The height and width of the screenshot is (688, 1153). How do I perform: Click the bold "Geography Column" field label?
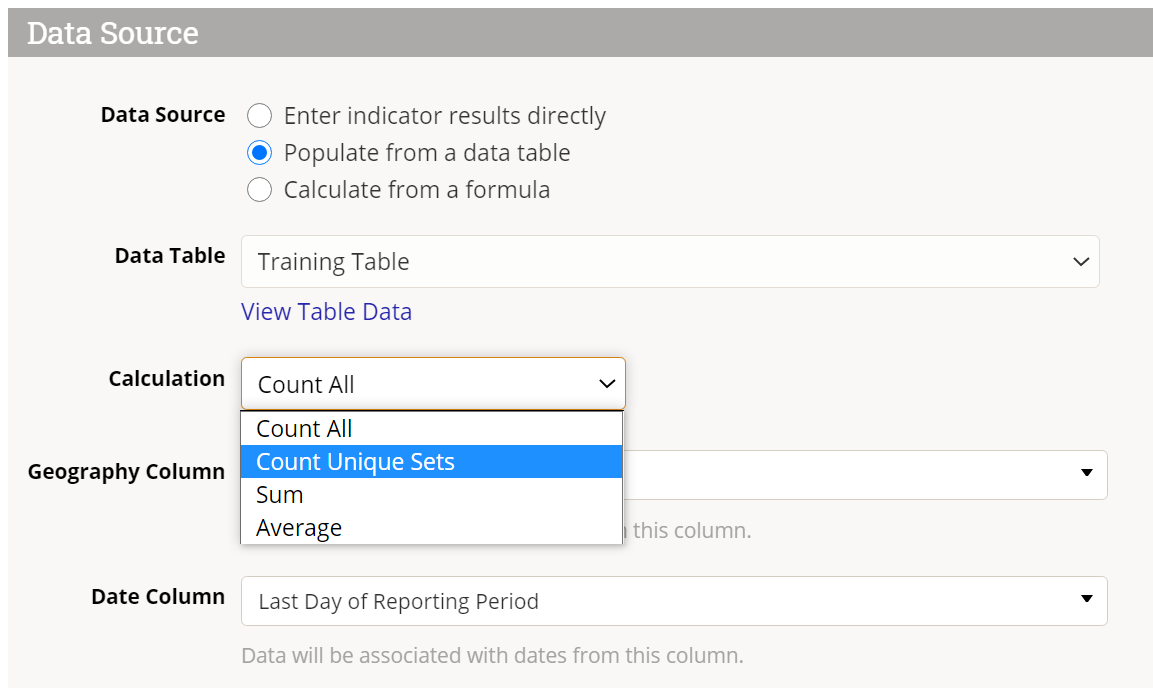point(126,472)
